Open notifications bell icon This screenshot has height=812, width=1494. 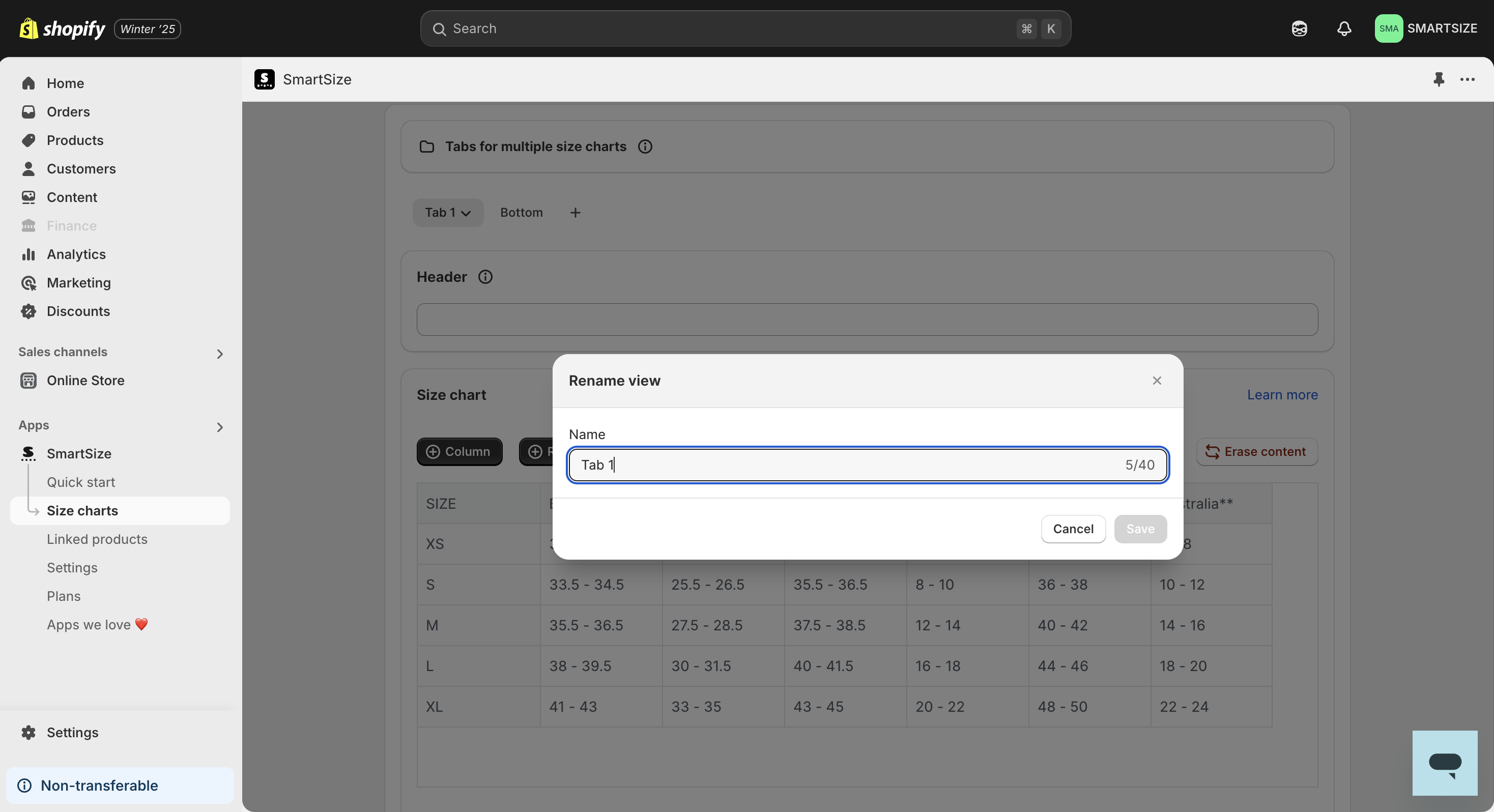click(x=1344, y=28)
